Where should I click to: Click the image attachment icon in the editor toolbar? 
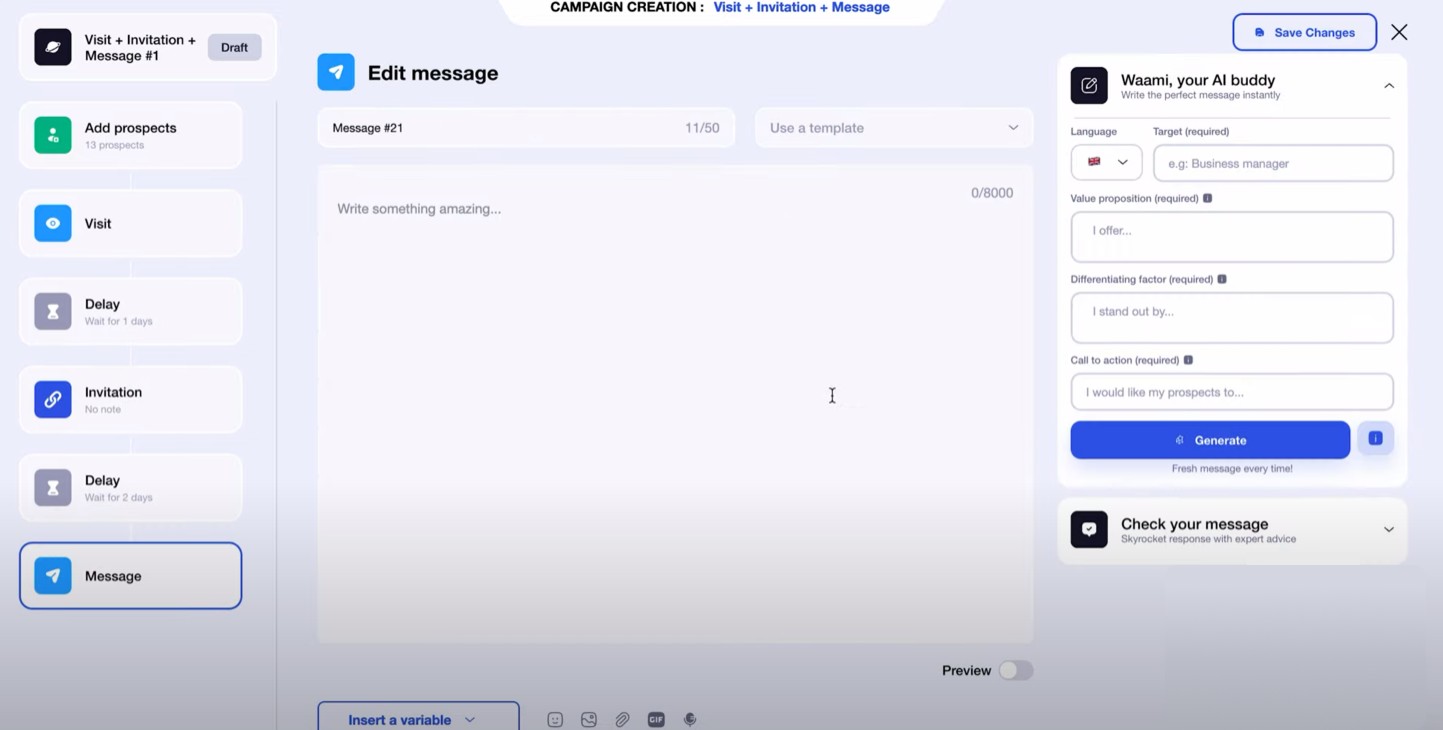[x=588, y=719]
